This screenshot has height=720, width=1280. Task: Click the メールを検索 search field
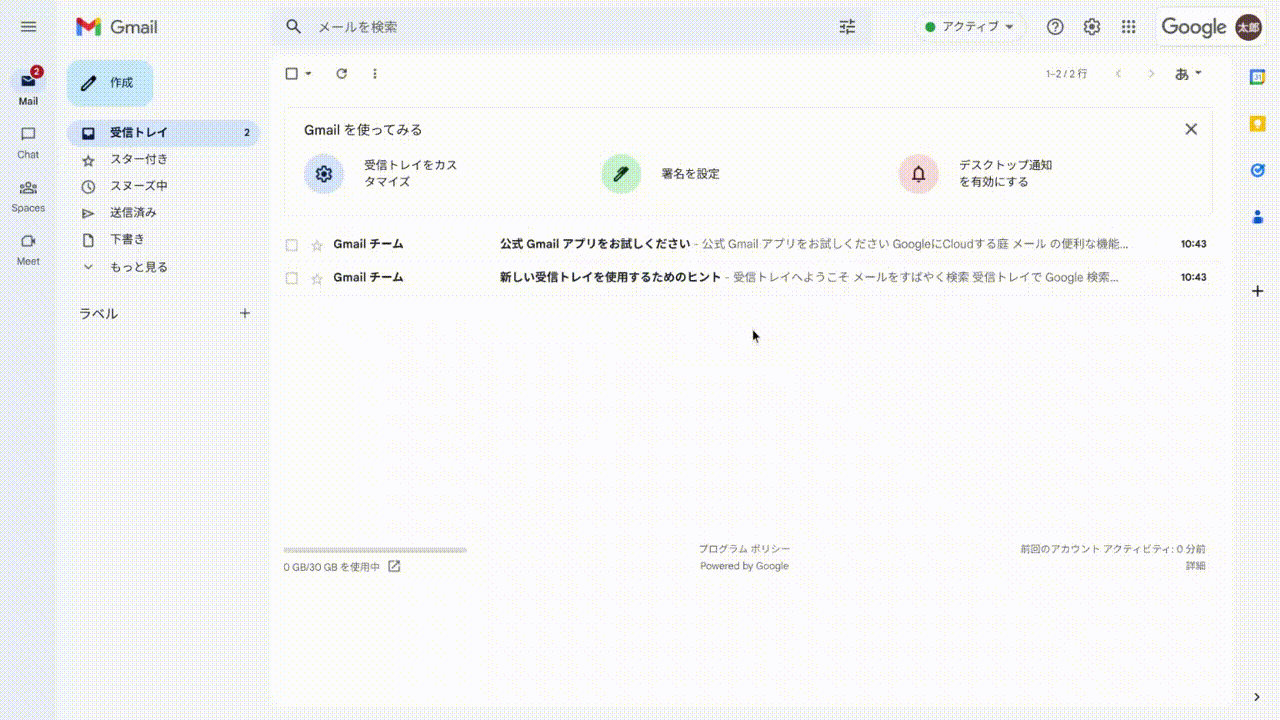pos(570,27)
